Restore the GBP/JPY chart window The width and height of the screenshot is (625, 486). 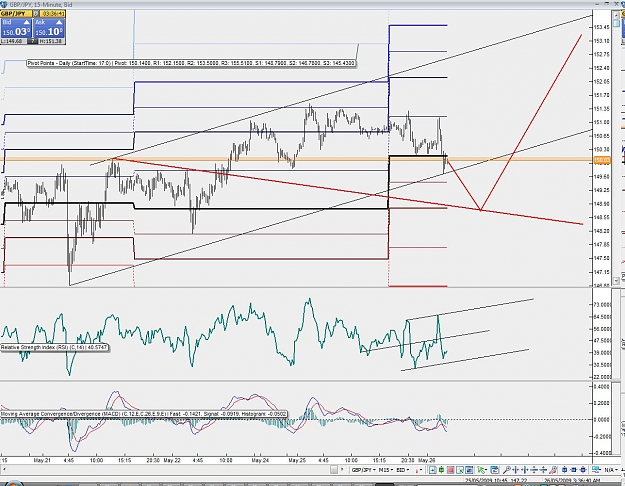click(606, 4)
